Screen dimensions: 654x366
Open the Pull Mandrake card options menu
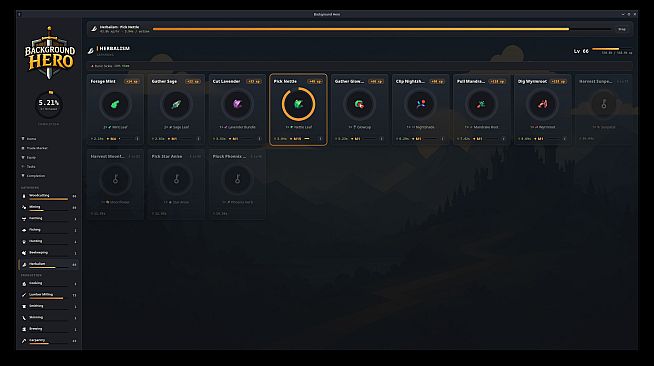pyautogui.click(x=503, y=139)
